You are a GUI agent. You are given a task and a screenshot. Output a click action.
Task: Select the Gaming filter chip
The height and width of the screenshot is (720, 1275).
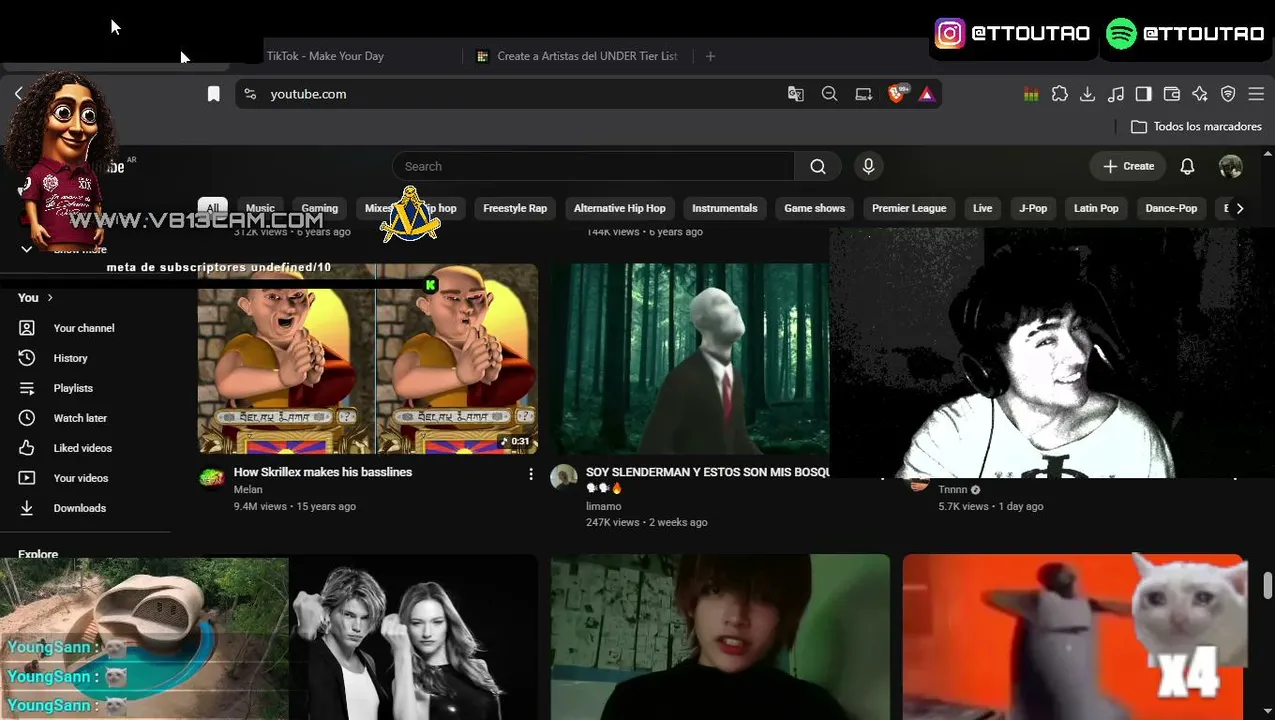click(320, 208)
